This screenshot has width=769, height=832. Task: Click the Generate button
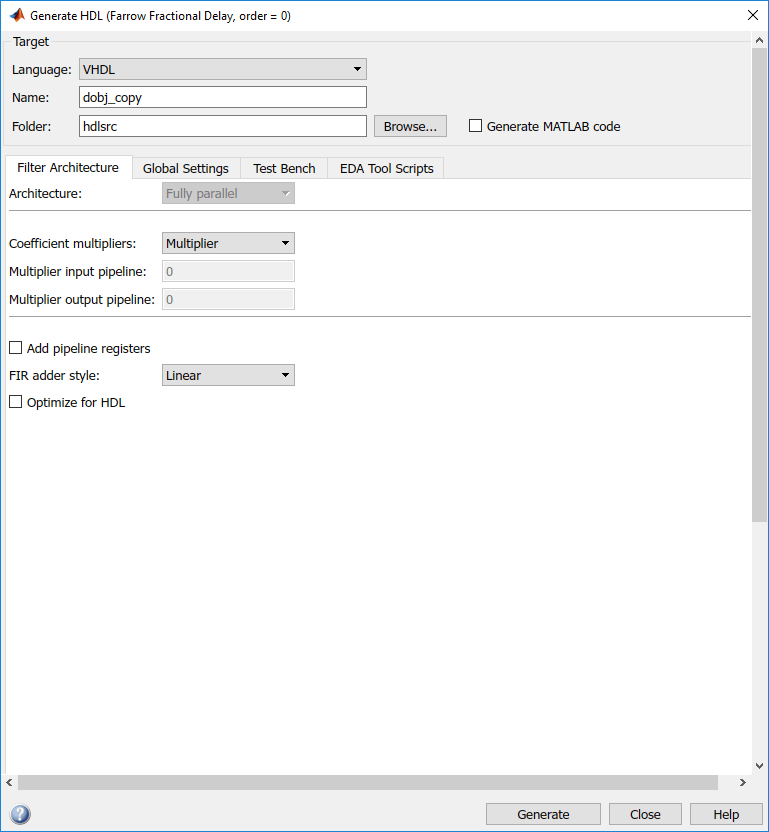pyautogui.click(x=543, y=814)
